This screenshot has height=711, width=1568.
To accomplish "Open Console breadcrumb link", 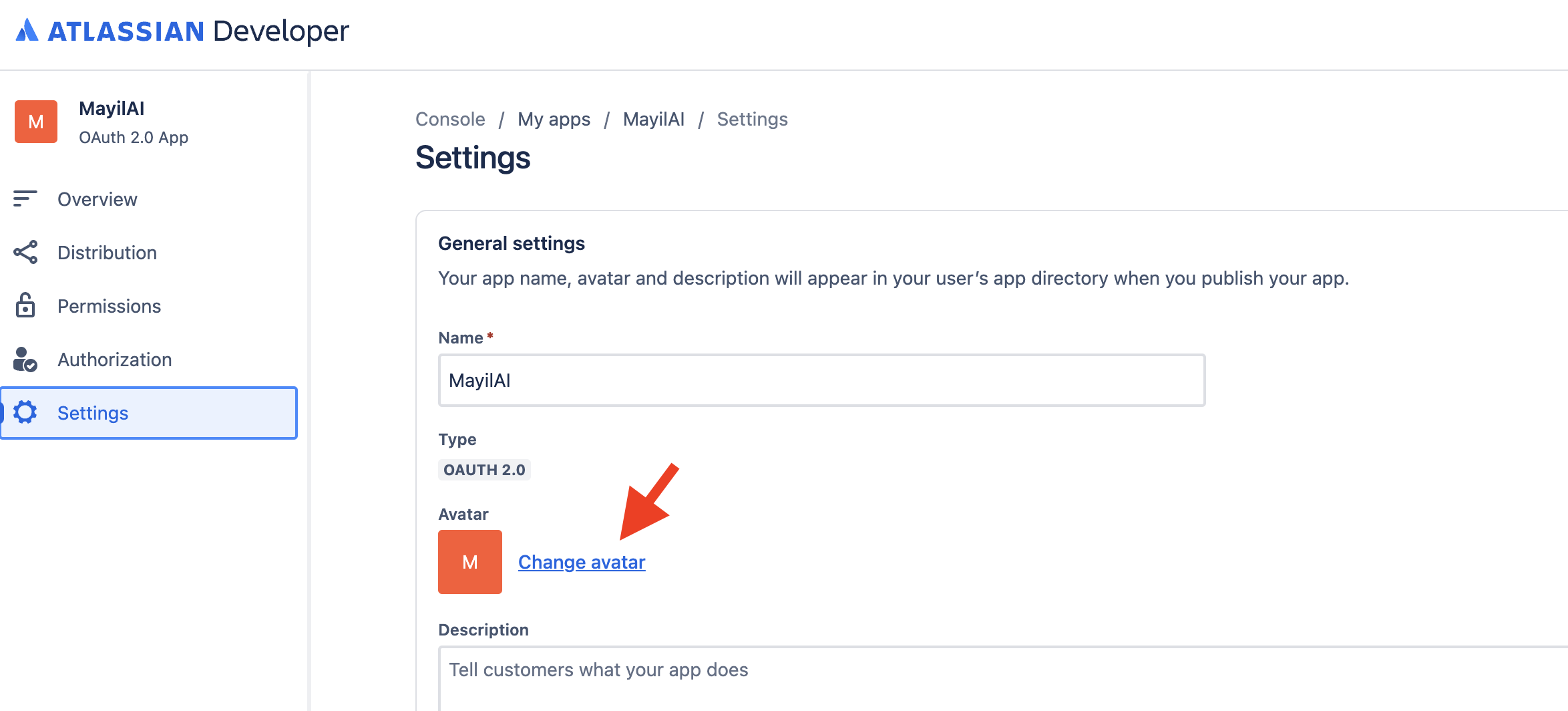I will point(450,119).
